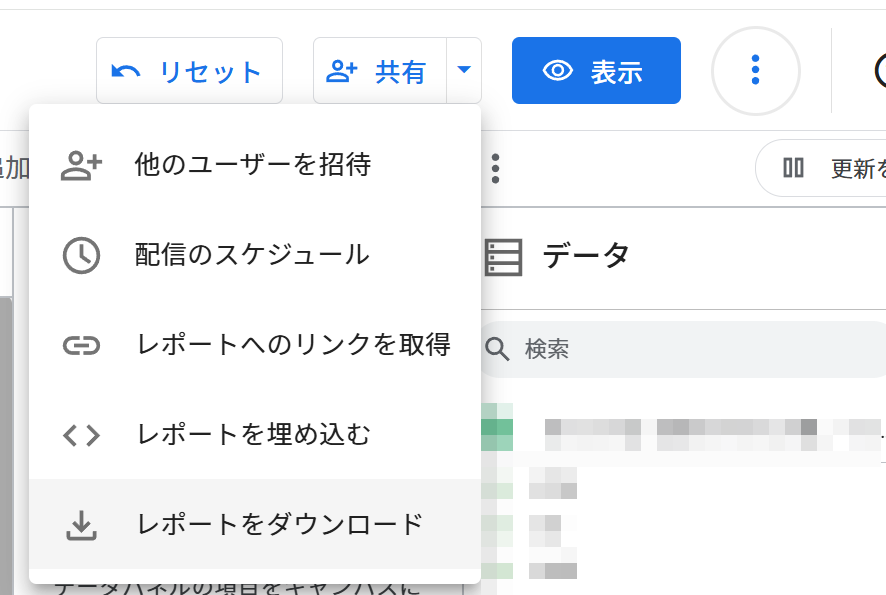Open the three-dot overflow menu at top right
This screenshot has width=886, height=595.
[x=755, y=70]
